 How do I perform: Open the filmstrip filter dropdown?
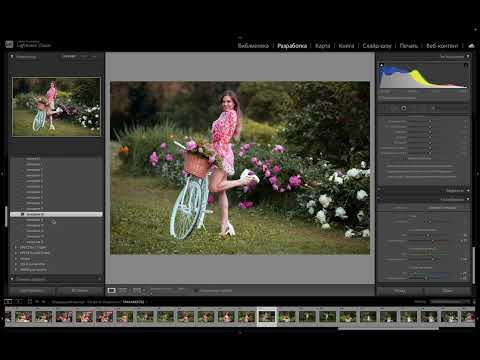point(450,302)
